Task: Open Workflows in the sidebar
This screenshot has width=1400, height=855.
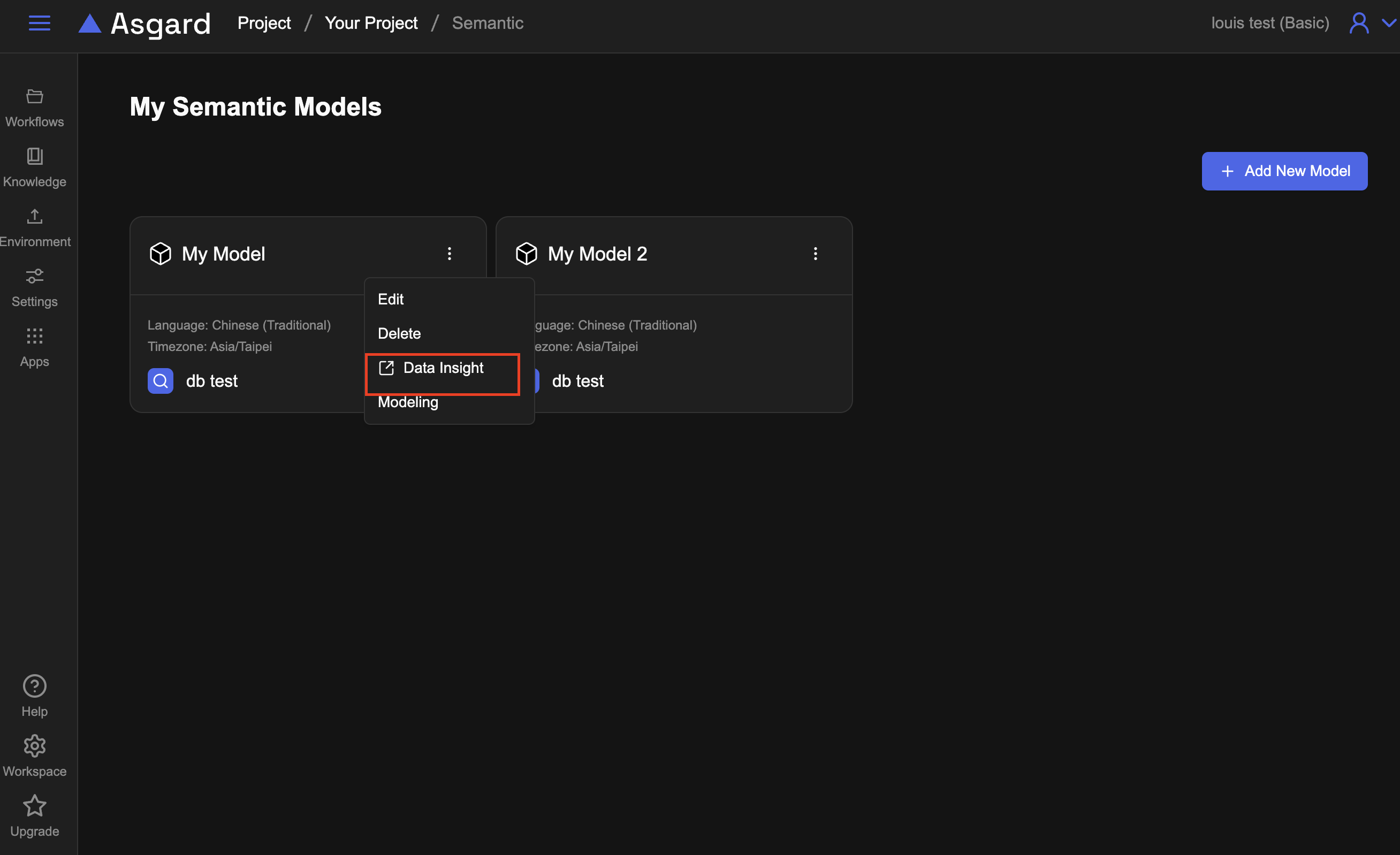Action: pyautogui.click(x=35, y=108)
